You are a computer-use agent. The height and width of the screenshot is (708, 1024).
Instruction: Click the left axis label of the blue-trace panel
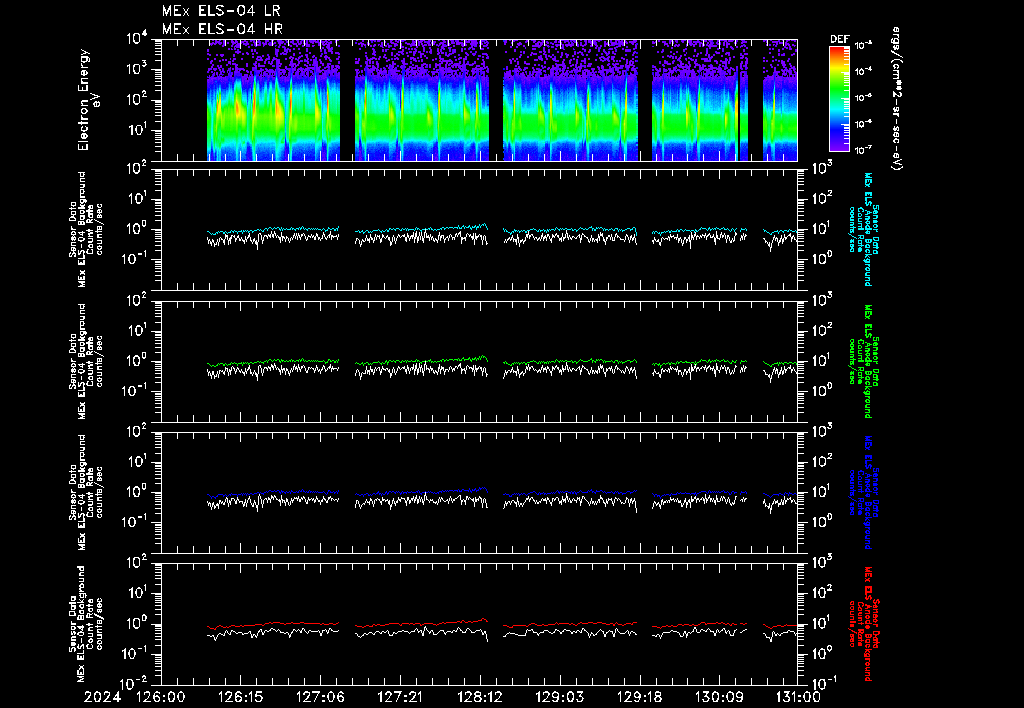click(86, 492)
